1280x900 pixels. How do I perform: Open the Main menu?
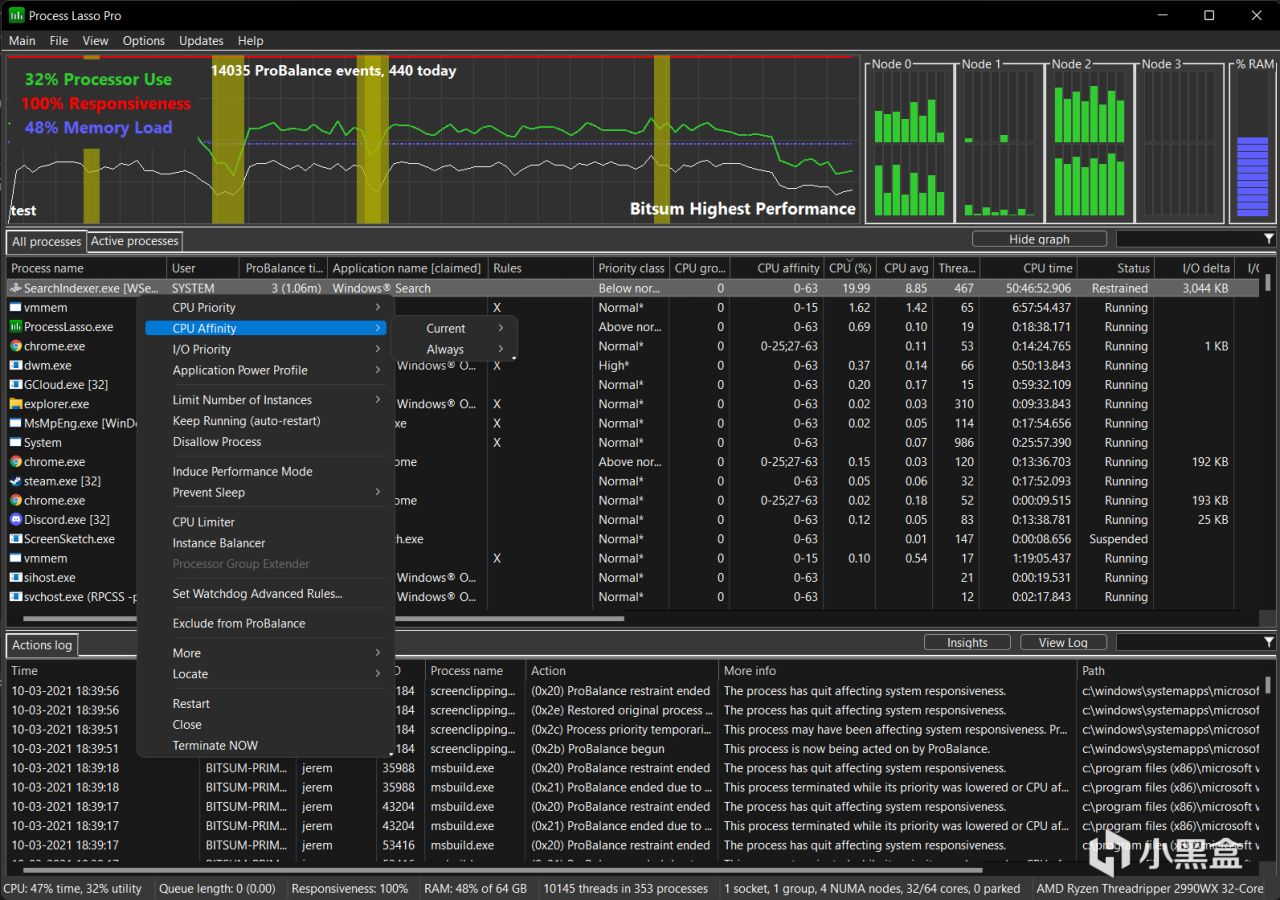click(x=22, y=41)
